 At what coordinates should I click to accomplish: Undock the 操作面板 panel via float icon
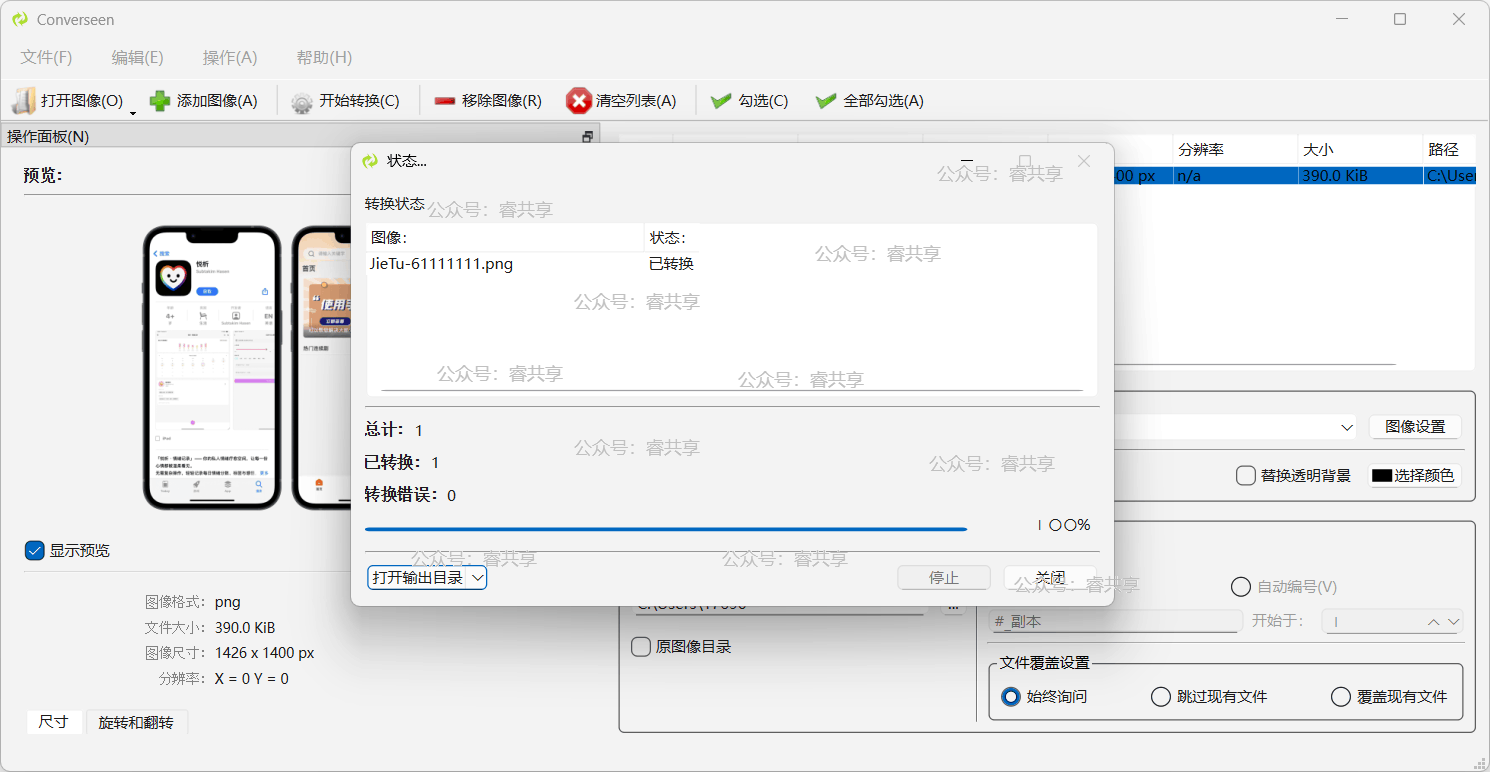pos(588,137)
